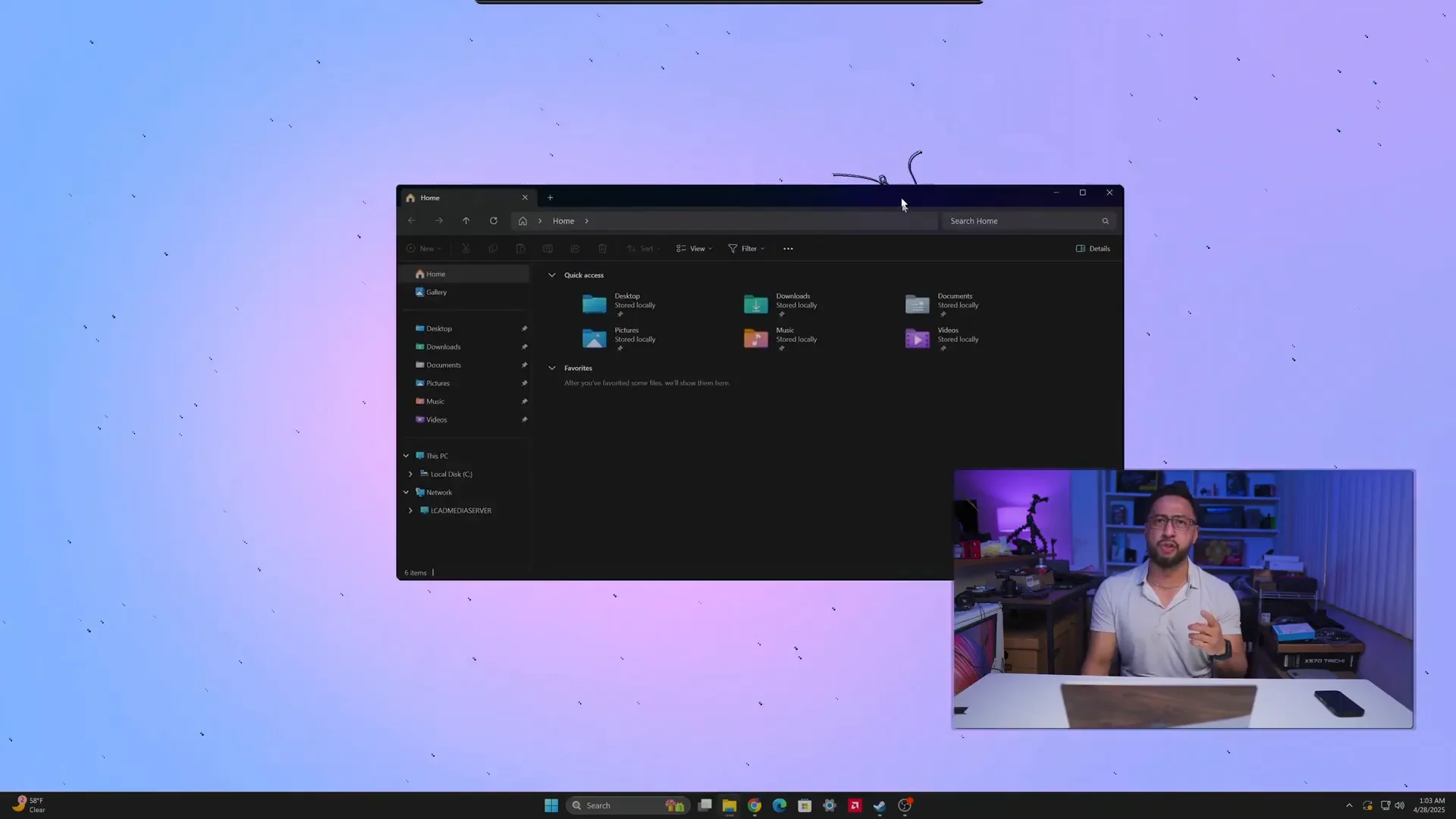
Task: Select Local Disk (C:) label
Action: (451, 475)
